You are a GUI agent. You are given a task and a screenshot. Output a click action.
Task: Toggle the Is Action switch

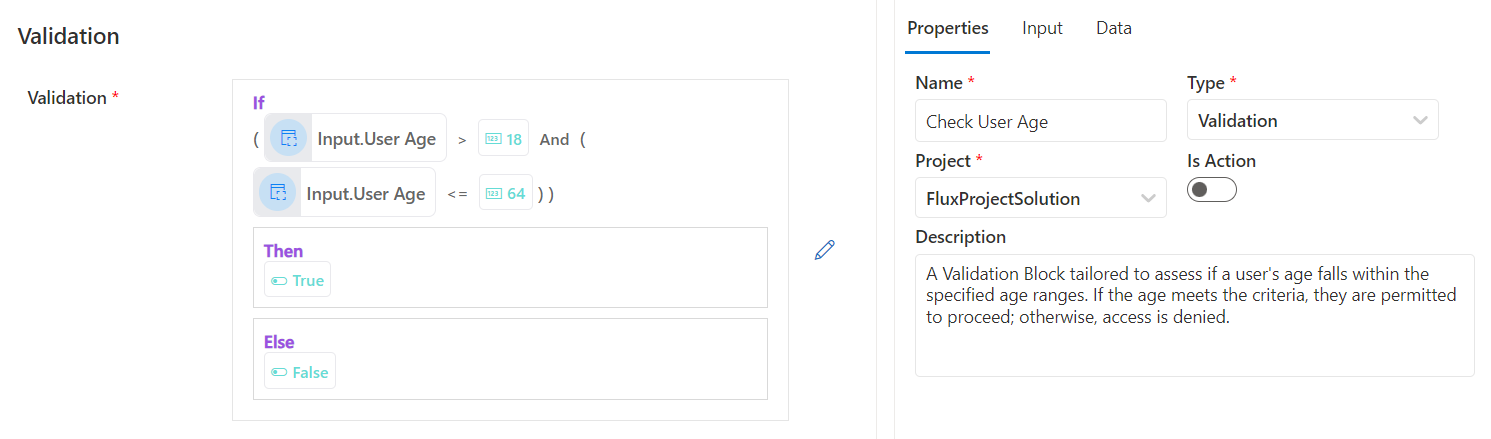(x=1211, y=190)
